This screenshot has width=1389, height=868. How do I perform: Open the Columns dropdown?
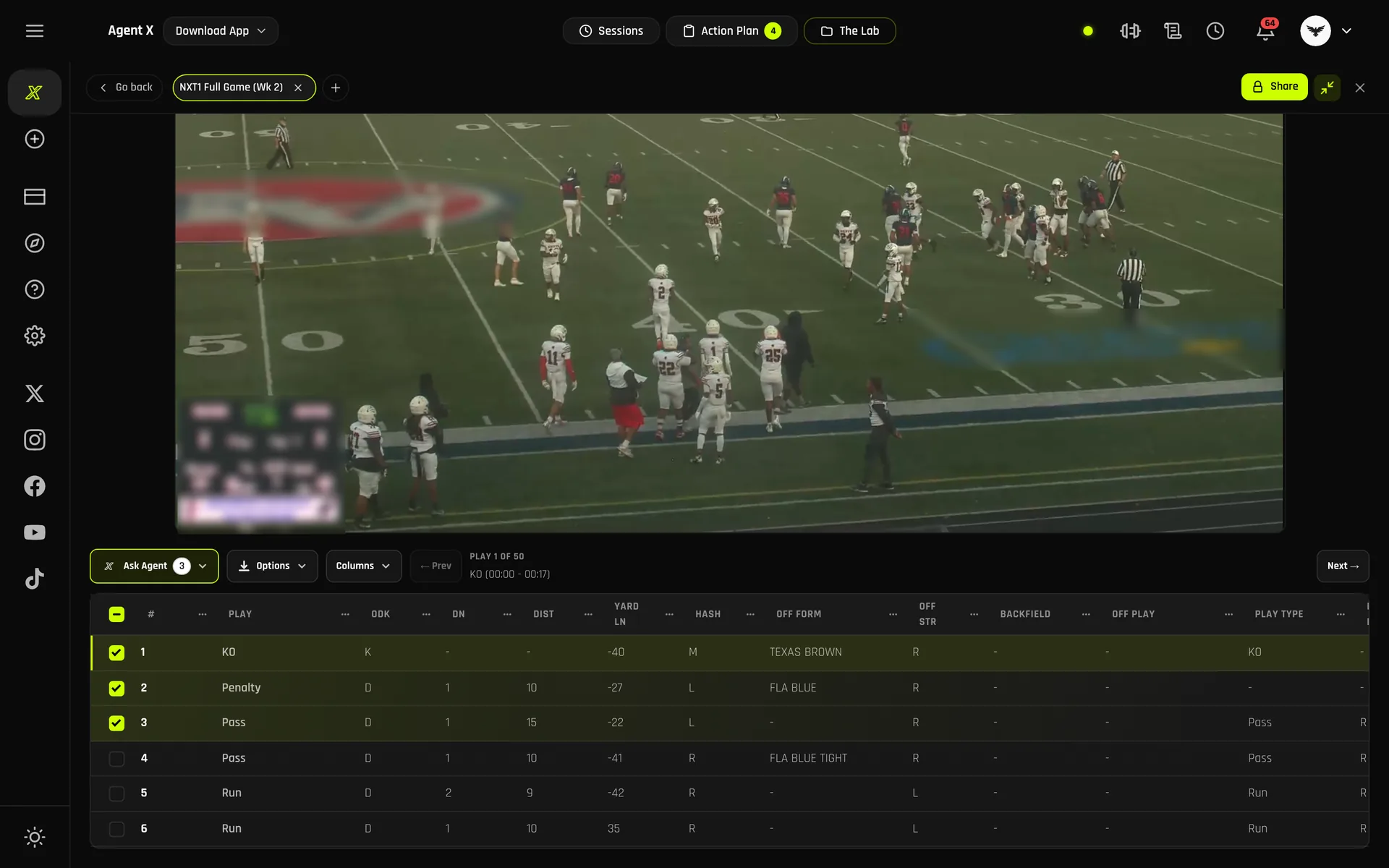click(x=363, y=566)
